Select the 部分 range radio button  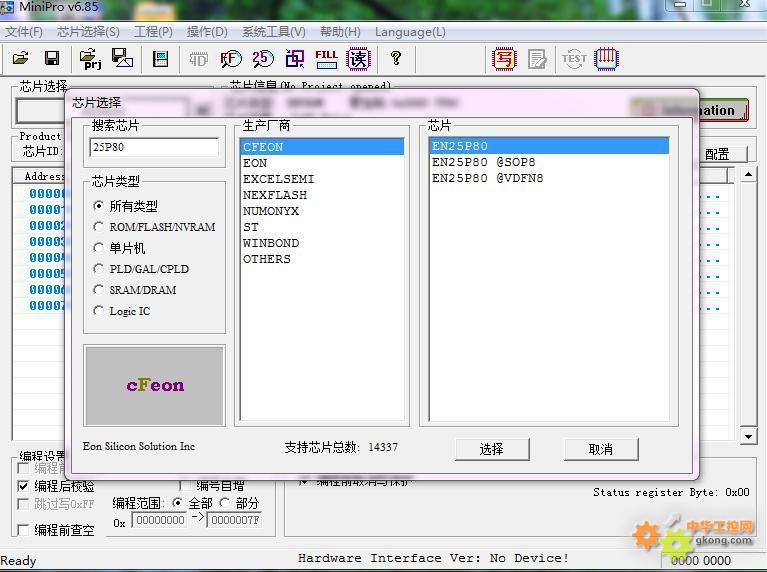point(225,503)
